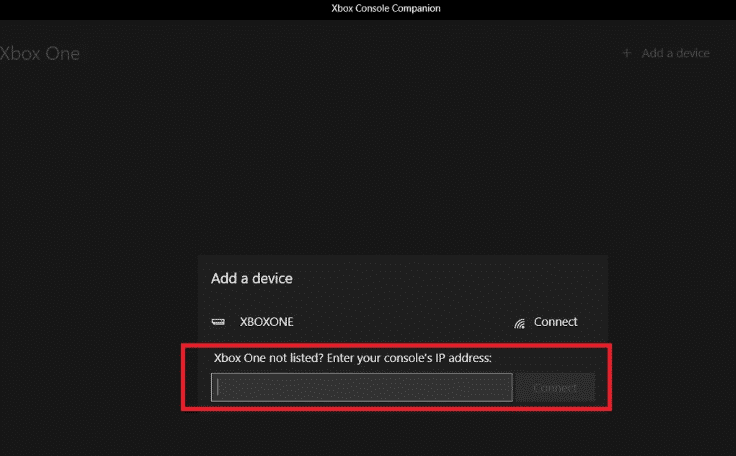Click the wireless signal icon beside Connect
Image resolution: width=736 pixels, height=456 pixels.
tap(520, 323)
